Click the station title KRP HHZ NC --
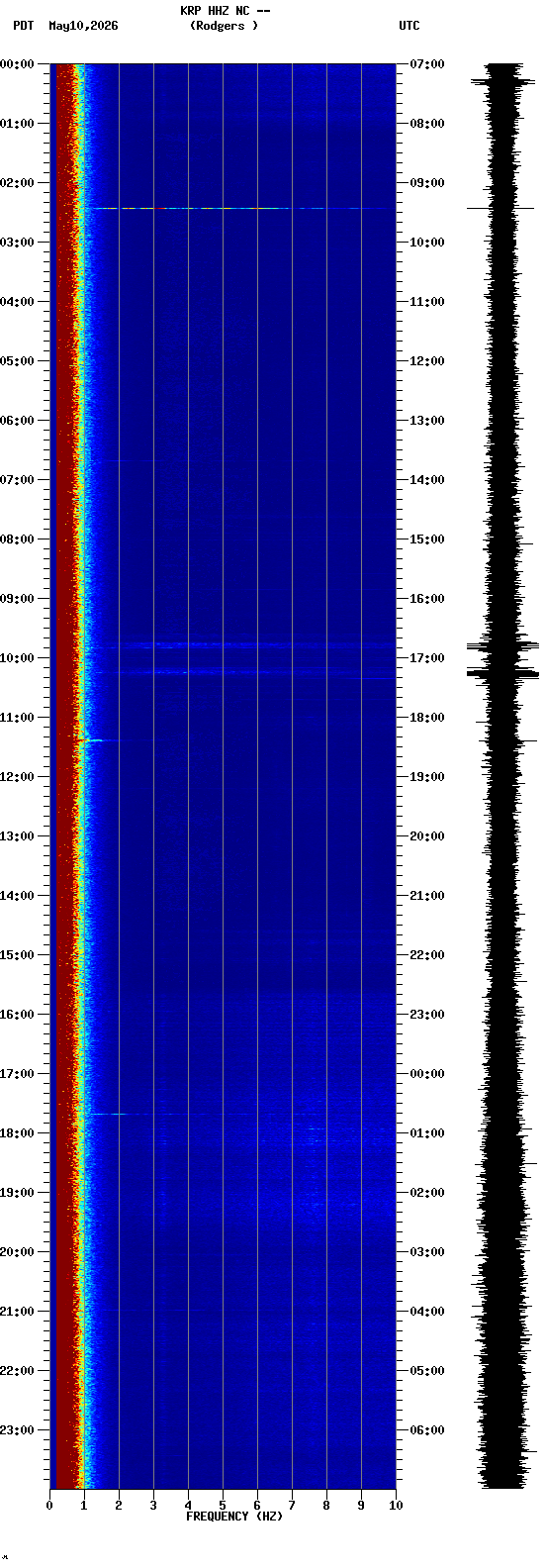The height and width of the screenshot is (1568, 546). [x=226, y=11]
